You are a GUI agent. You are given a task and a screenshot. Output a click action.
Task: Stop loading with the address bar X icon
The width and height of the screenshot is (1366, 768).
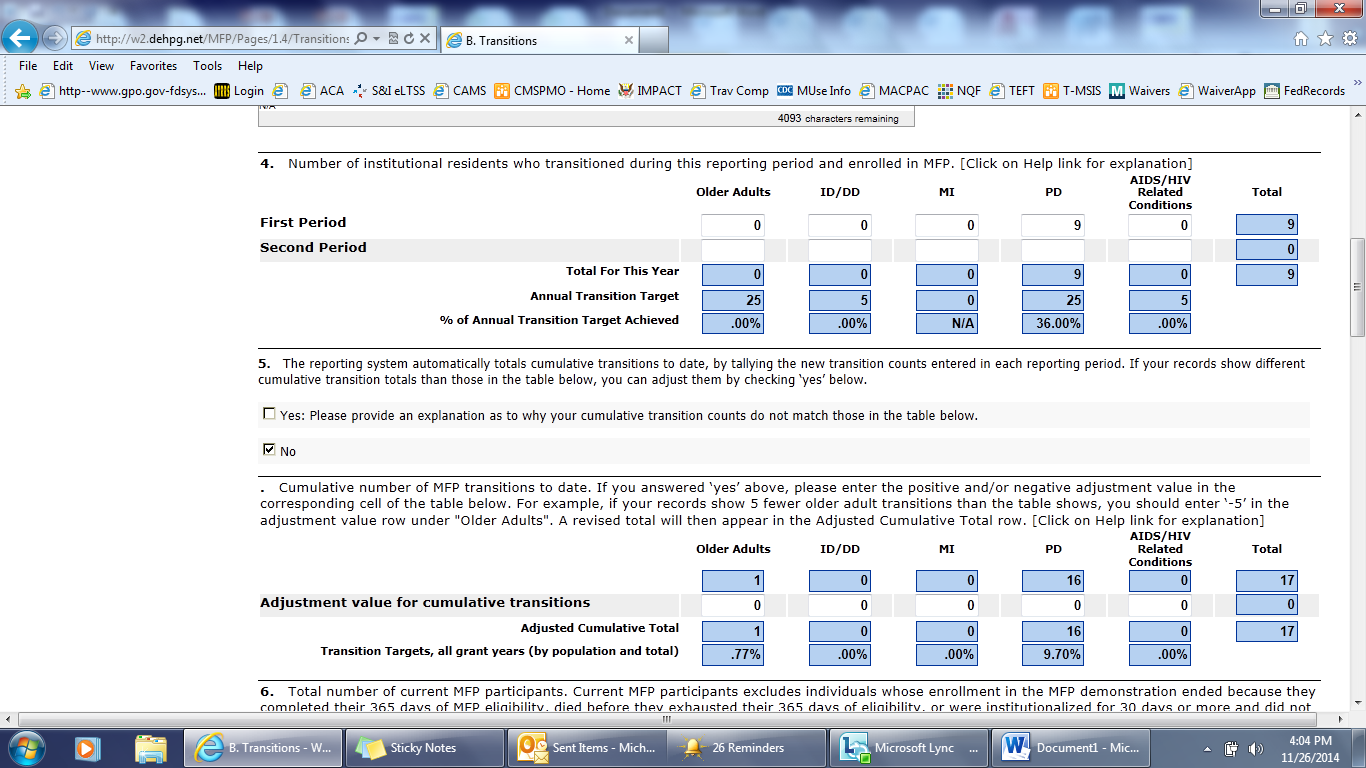tap(425, 39)
